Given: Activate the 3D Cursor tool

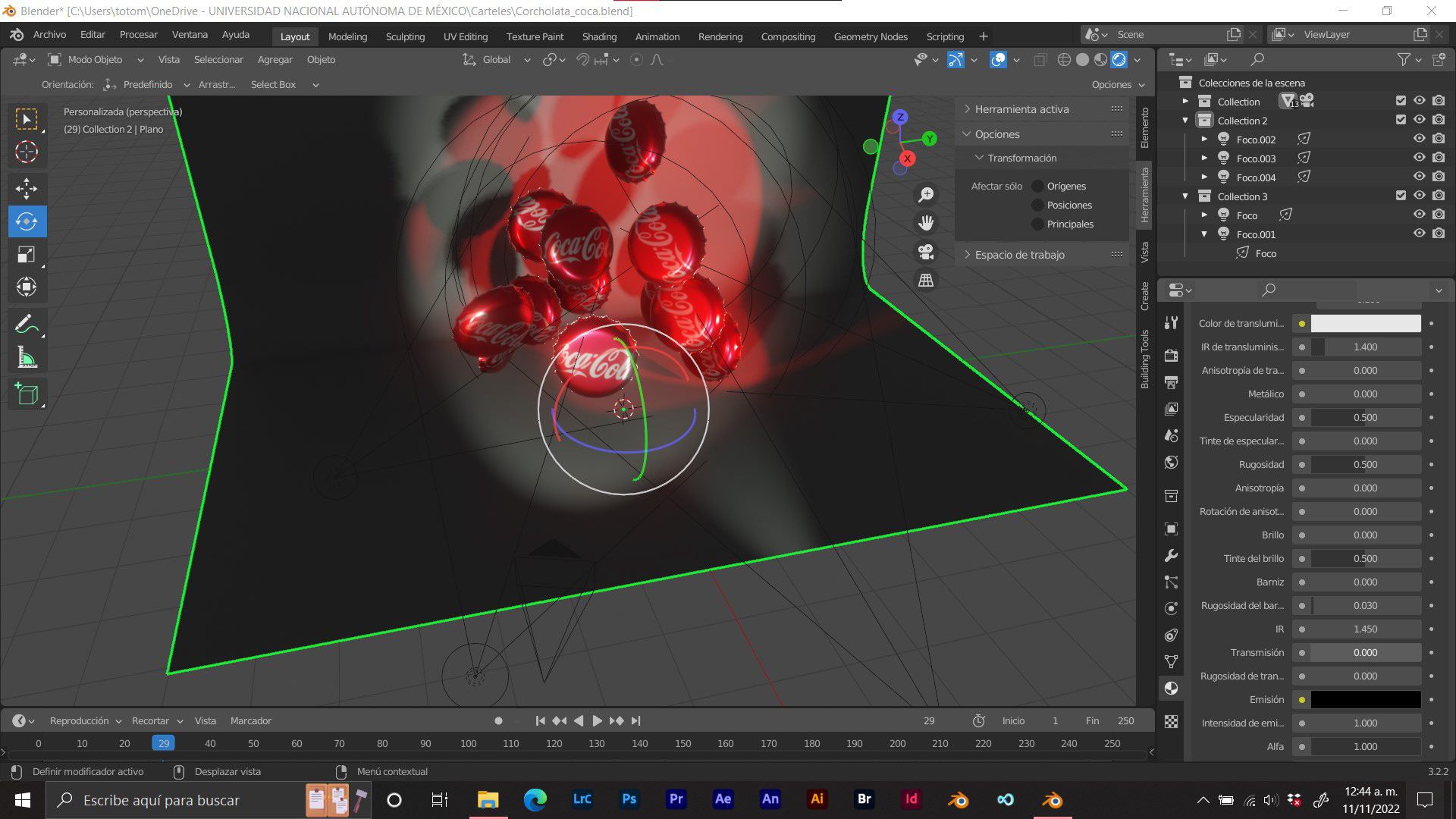Looking at the screenshot, I should (27, 152).
